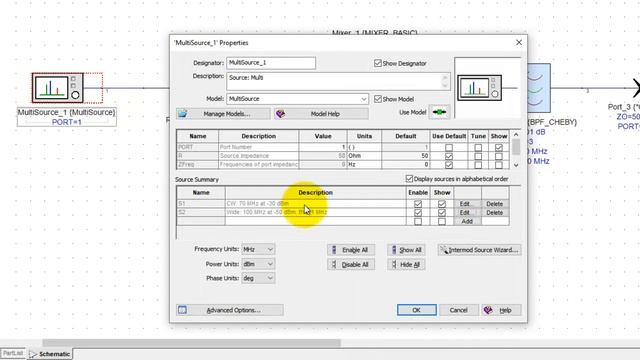The image size is (640, 360).
Task: Click the purple Help gem icon
Action: [x=488, y=310]
